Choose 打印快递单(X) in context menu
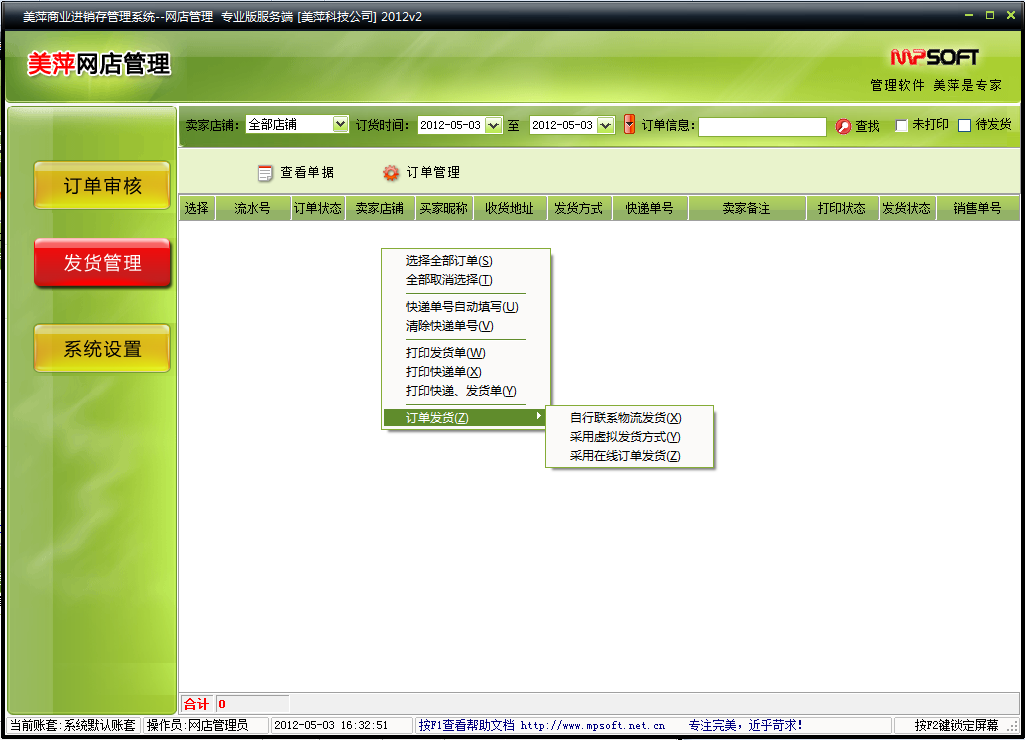Image resolution: width=1025 pixels, height=740 pixels. point(443,372)
